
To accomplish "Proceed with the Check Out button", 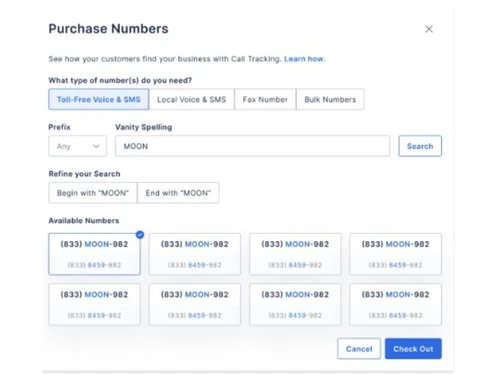I will (413, 349).
